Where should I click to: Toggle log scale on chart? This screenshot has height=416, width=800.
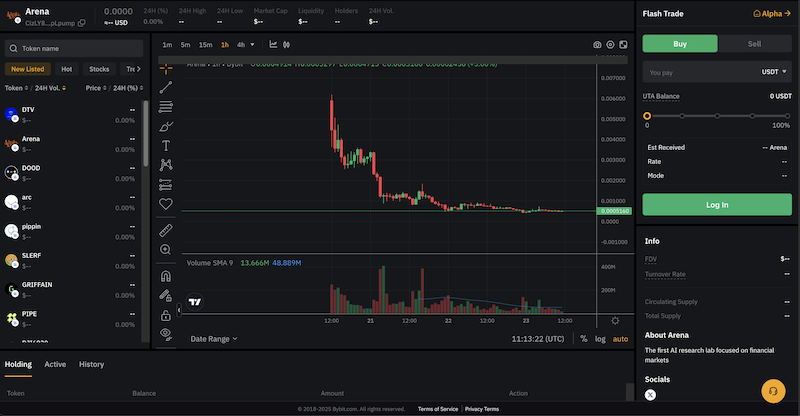pos(600,339)
